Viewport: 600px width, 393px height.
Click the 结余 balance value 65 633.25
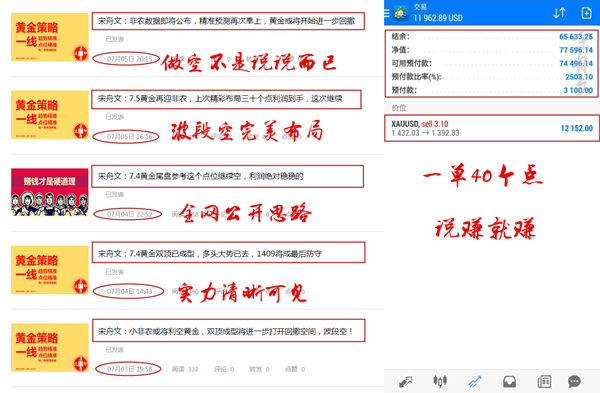pos(576,37)
